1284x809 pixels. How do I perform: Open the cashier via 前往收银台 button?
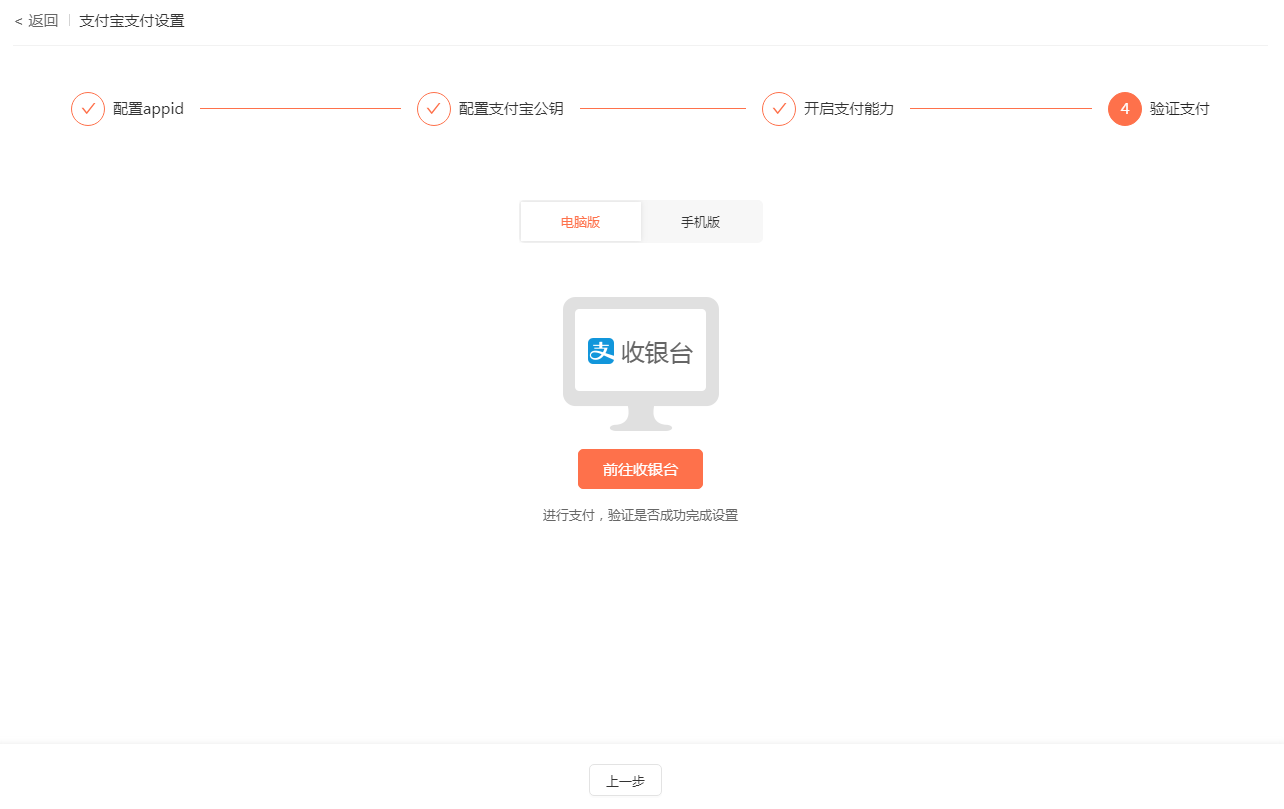pos(640,469)
